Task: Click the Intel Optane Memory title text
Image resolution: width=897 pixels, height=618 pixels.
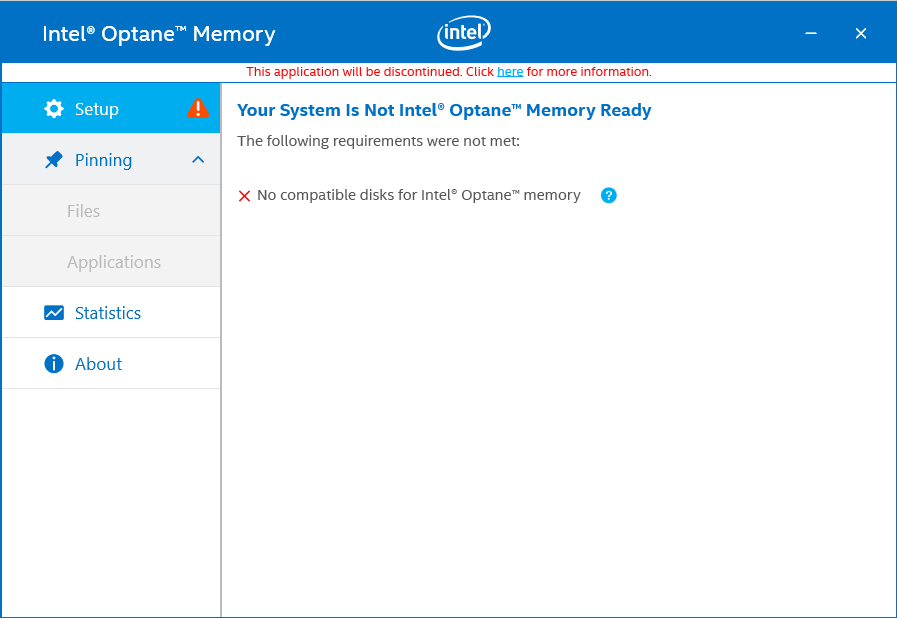Action: click(159, 33)
